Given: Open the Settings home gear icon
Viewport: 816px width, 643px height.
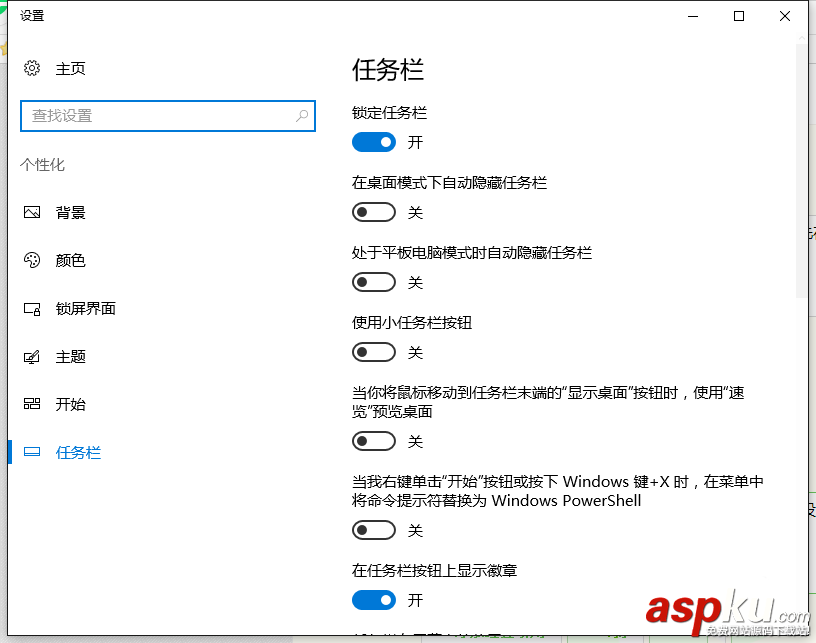Looking at the screenshot, I should (x=31, y=68).
